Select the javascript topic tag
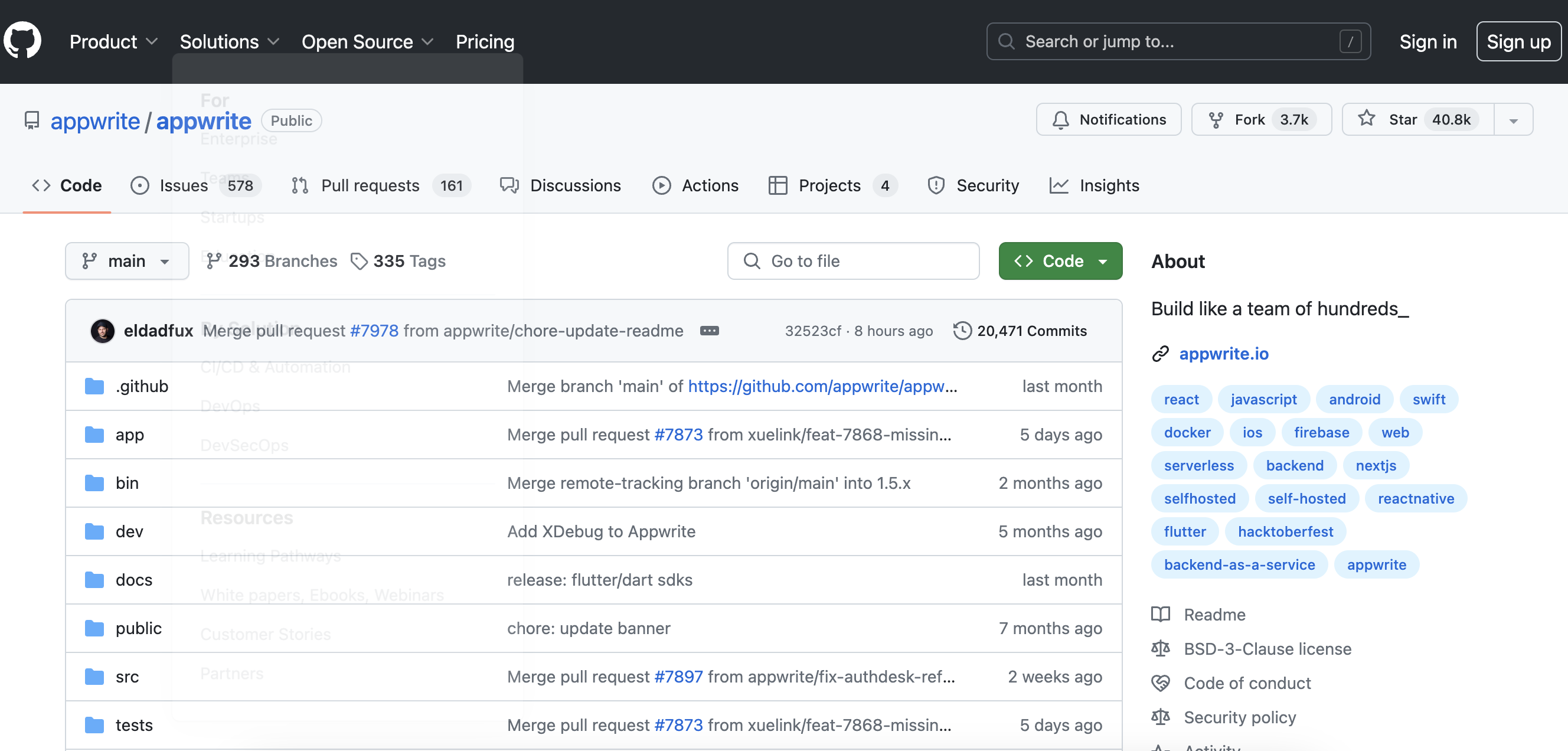1568x751 pixels. (x=1263, y=399)
